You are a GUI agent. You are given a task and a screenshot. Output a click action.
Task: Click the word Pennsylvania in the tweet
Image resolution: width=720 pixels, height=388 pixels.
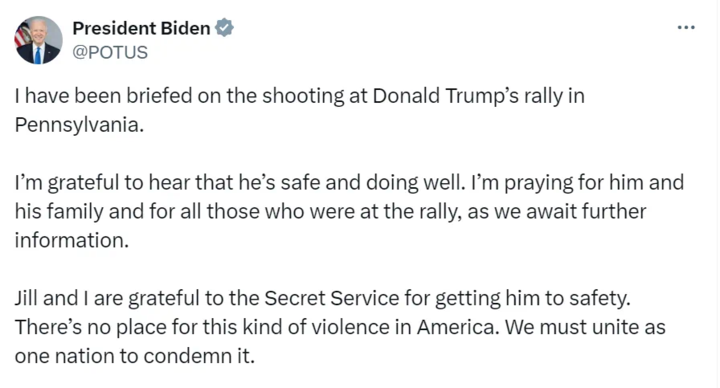[79, 125]
